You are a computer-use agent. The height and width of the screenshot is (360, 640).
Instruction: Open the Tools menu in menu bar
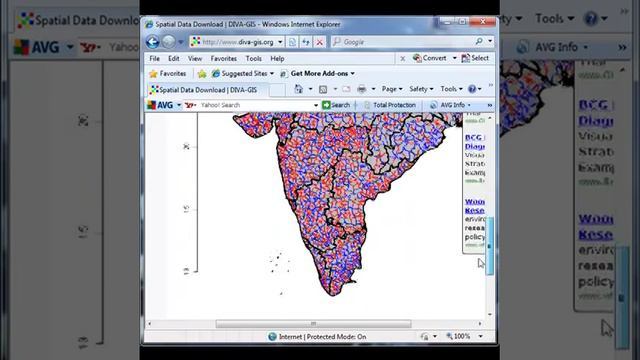tap(253, 58)
